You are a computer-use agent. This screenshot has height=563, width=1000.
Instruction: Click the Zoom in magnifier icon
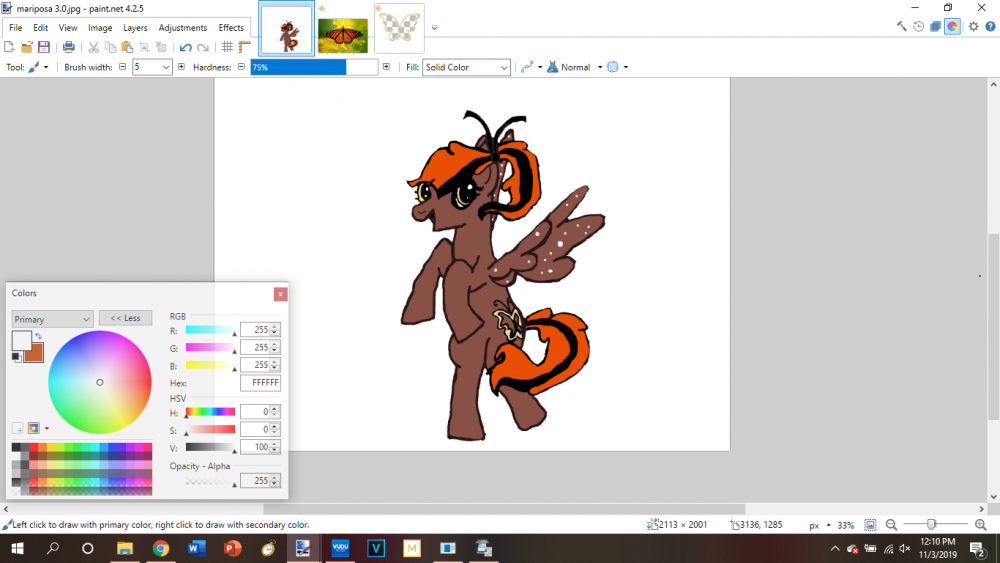[981, 525]
